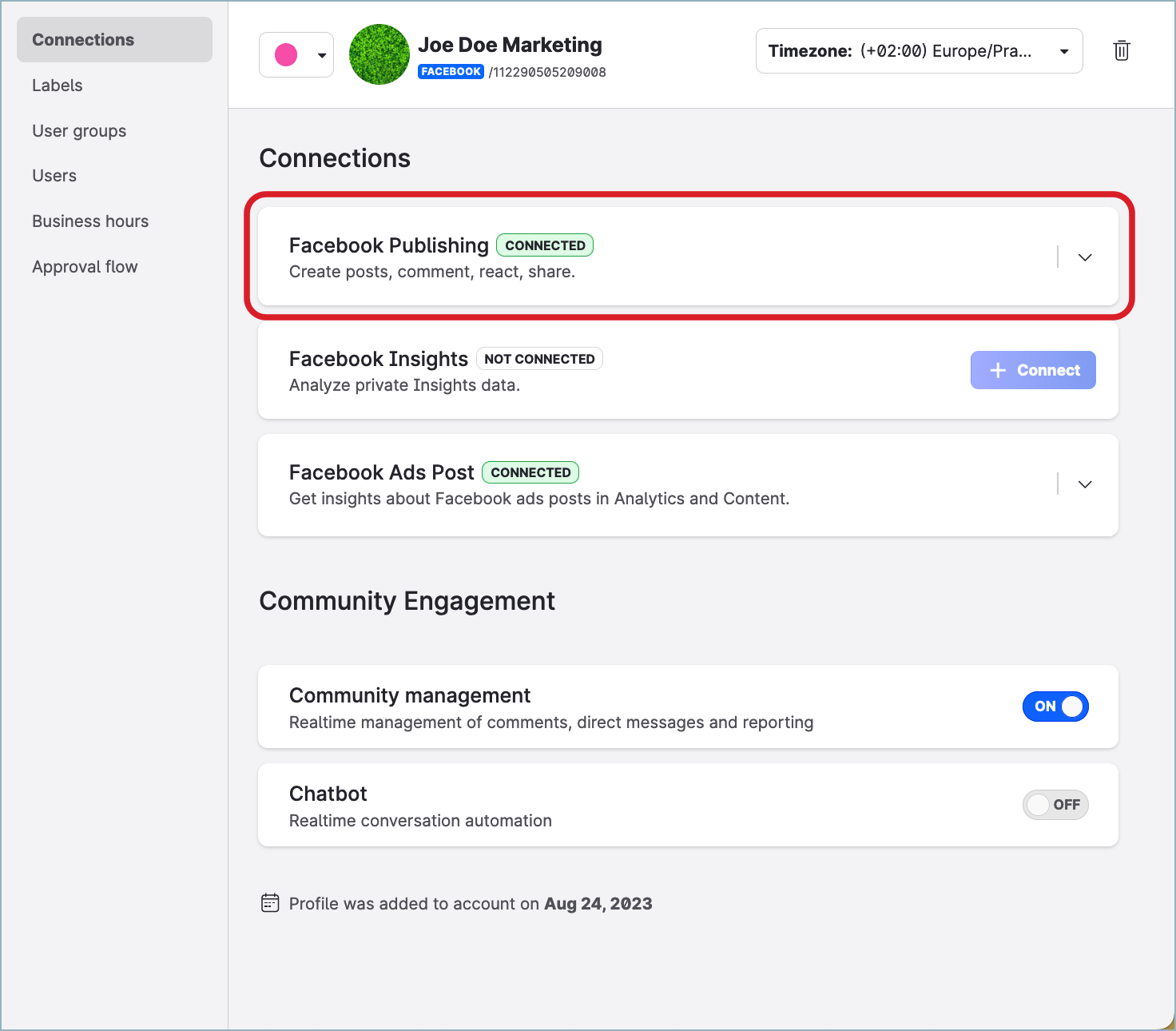Turn off the Community management toggle
This screenshot has width=1176, height=1031.
(x=1055, y=707)
